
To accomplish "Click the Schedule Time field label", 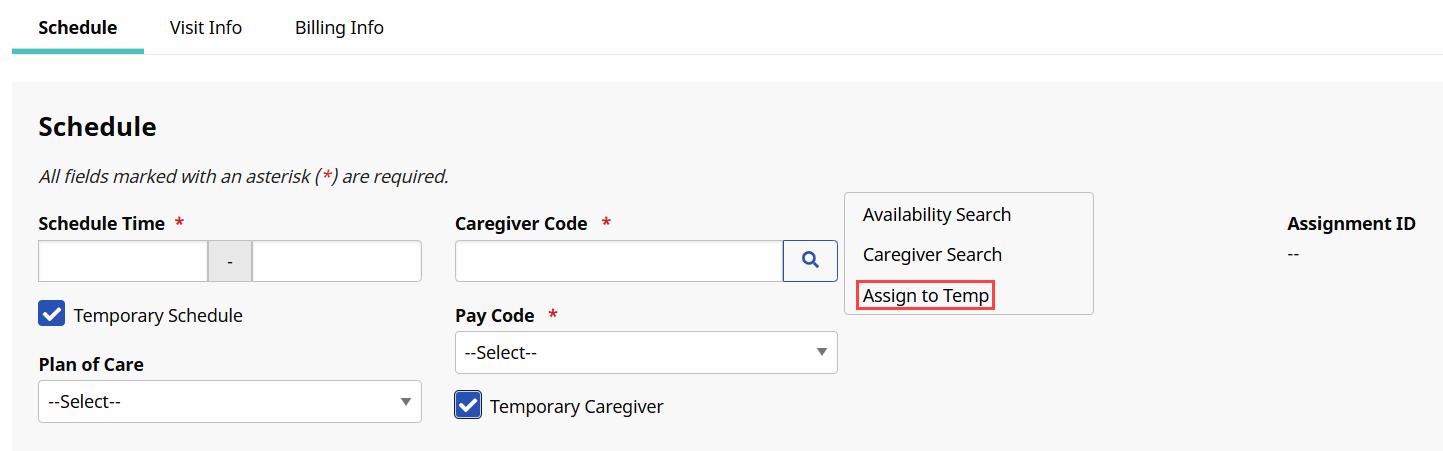I will tap(101, 224).
